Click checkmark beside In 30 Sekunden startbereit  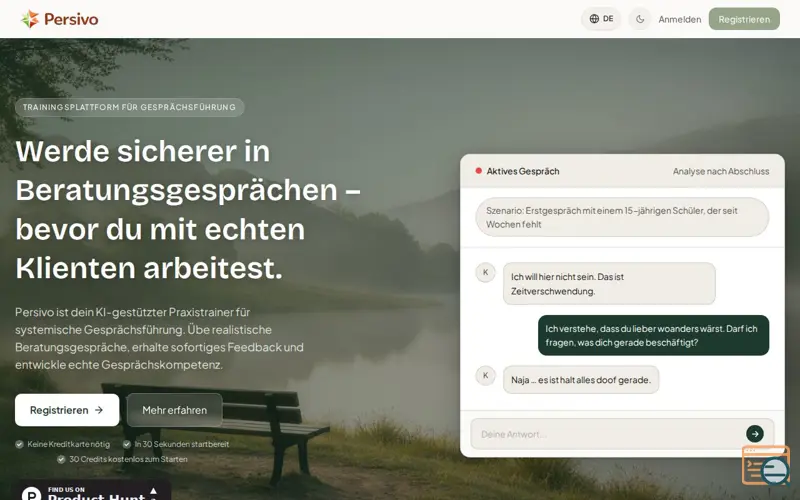point(127,444)
